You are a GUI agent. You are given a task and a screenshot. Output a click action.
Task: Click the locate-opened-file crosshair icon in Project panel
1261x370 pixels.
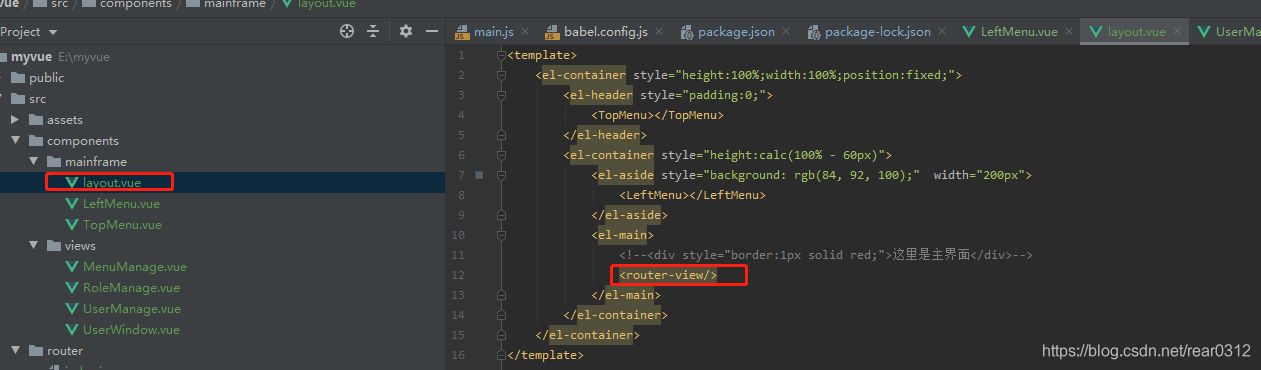click(x=347, y=31)
